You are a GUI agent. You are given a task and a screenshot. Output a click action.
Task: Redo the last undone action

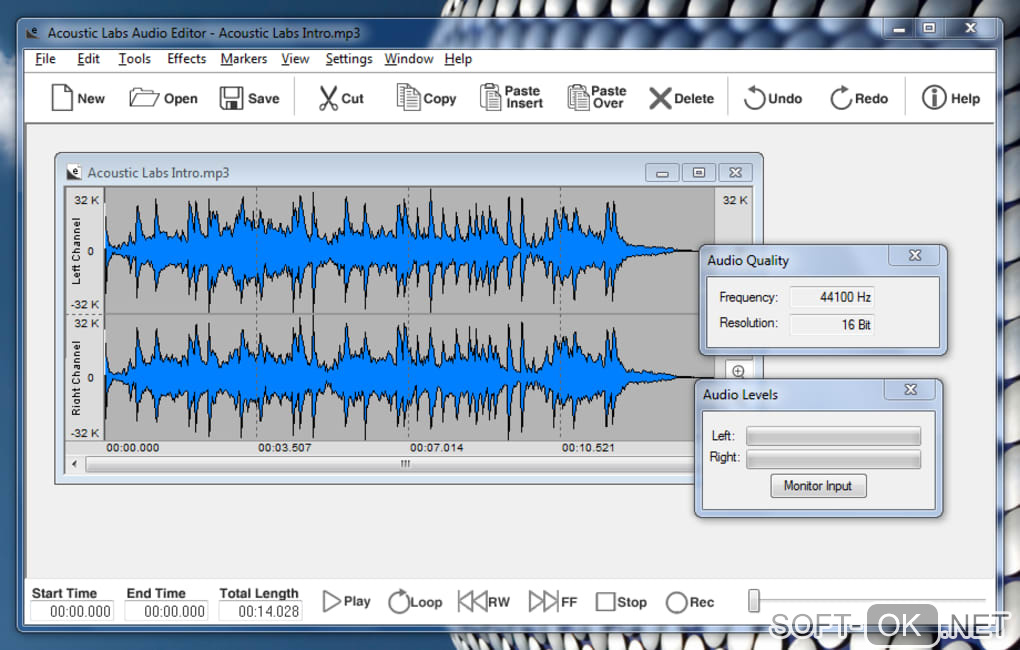[x=840, y=98]
